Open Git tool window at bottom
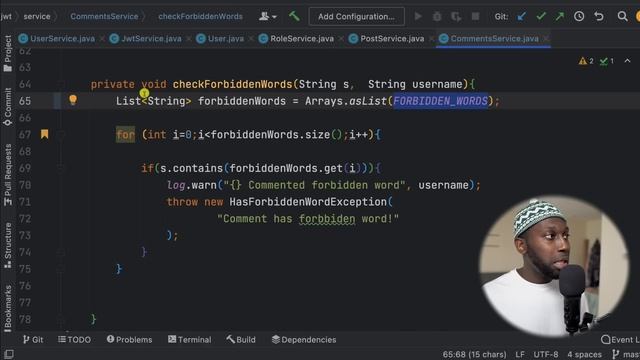640x360 pixels. [x=33, y=340]
